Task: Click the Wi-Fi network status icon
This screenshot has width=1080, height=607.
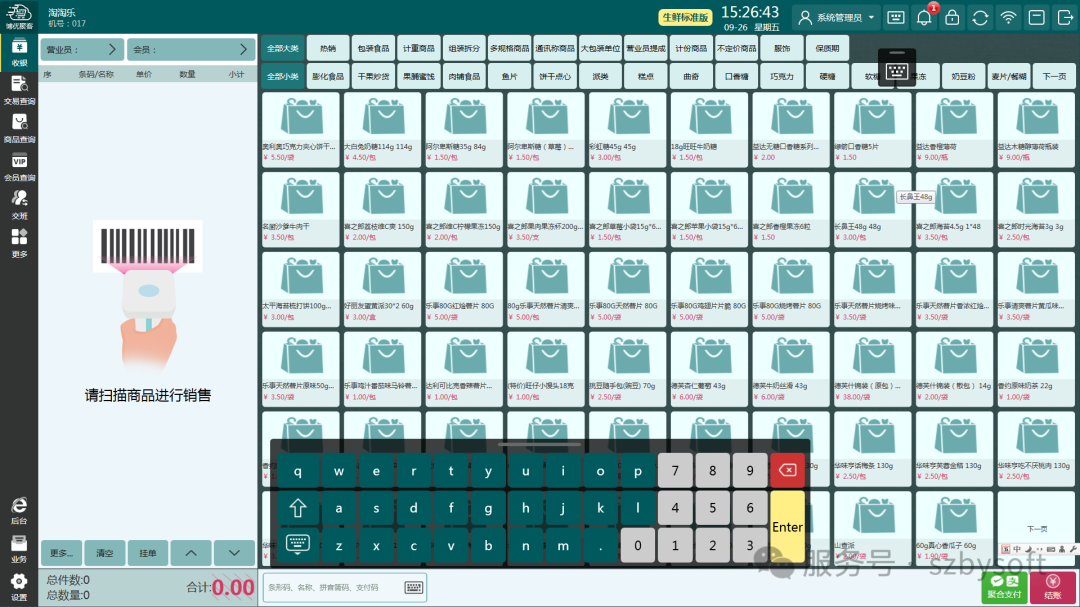Action: pos(1008,18)
